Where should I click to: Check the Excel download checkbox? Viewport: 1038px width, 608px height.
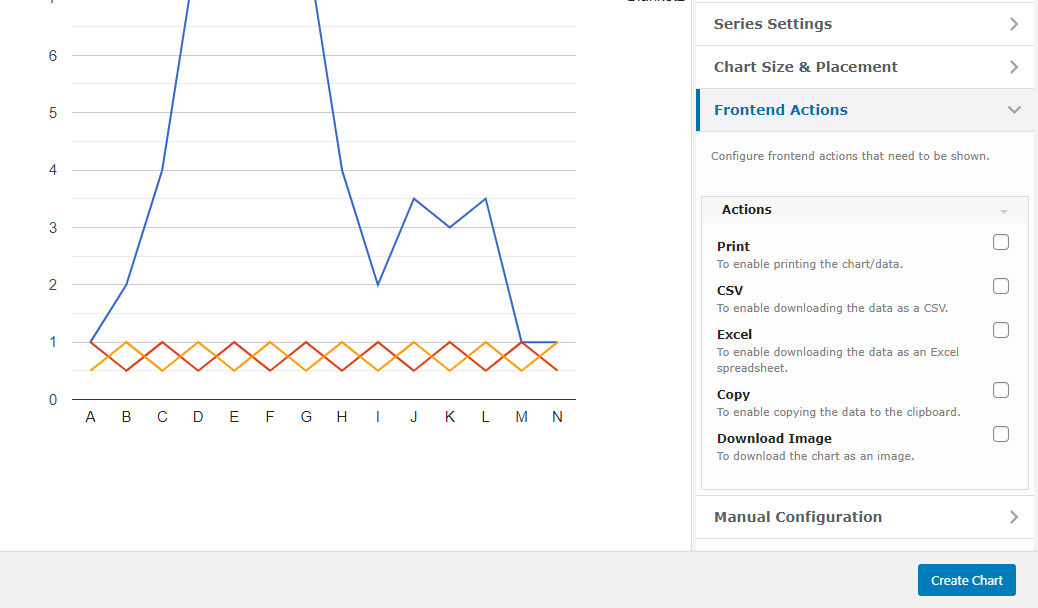click(x=1001, y=330)
